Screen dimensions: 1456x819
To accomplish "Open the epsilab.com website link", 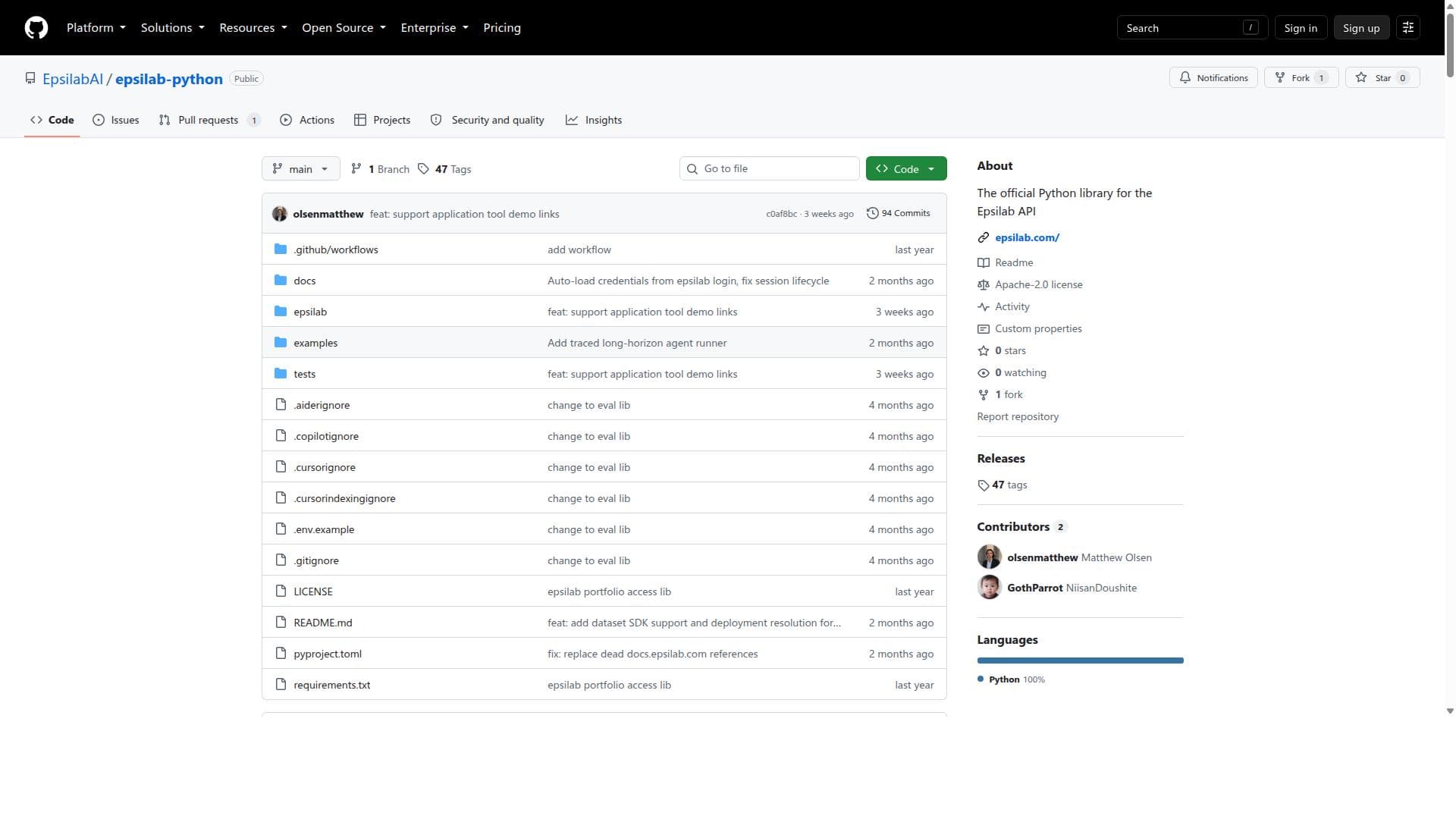I will click(1027, 238).
